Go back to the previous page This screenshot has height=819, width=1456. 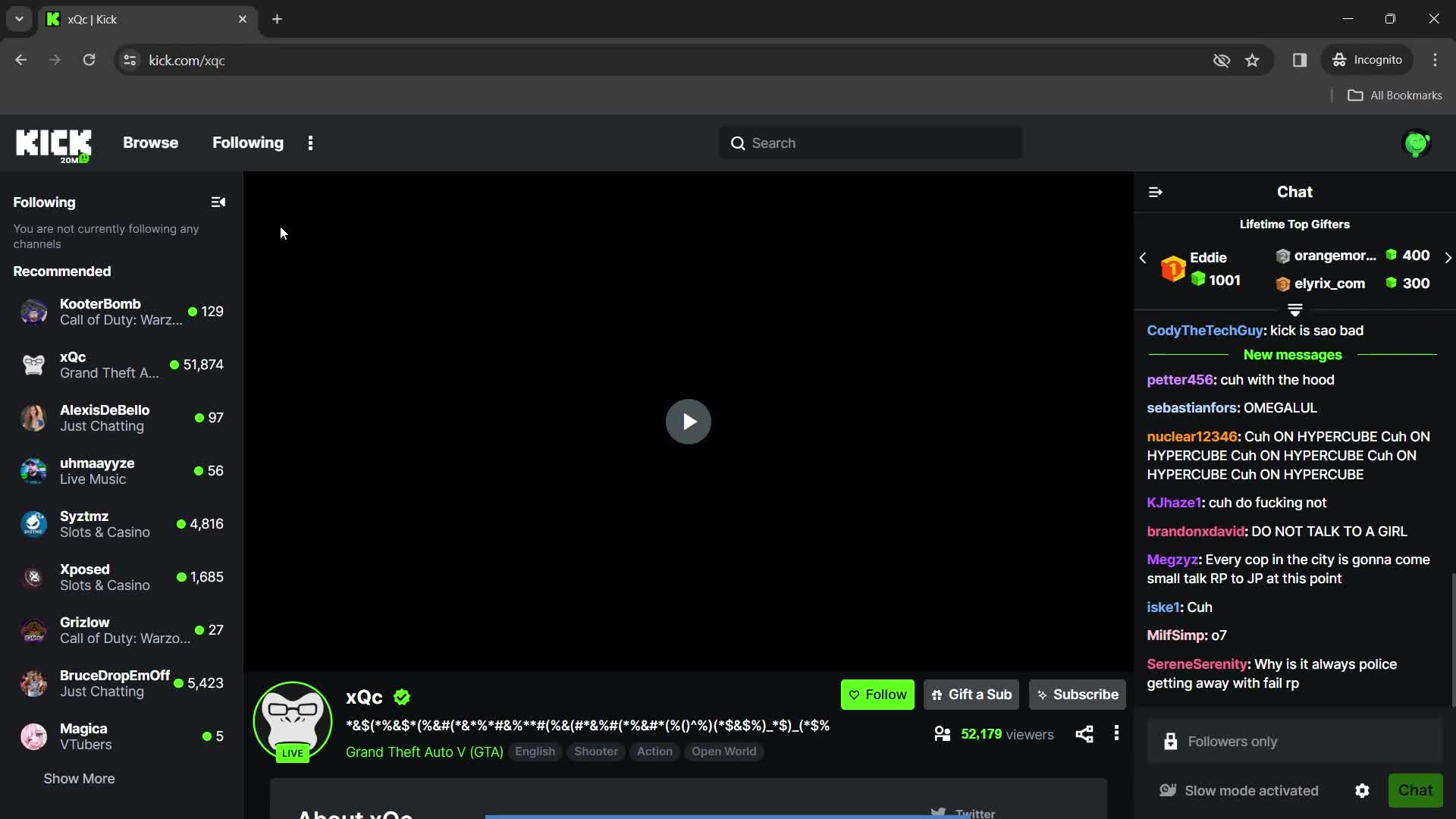[20, 60]
